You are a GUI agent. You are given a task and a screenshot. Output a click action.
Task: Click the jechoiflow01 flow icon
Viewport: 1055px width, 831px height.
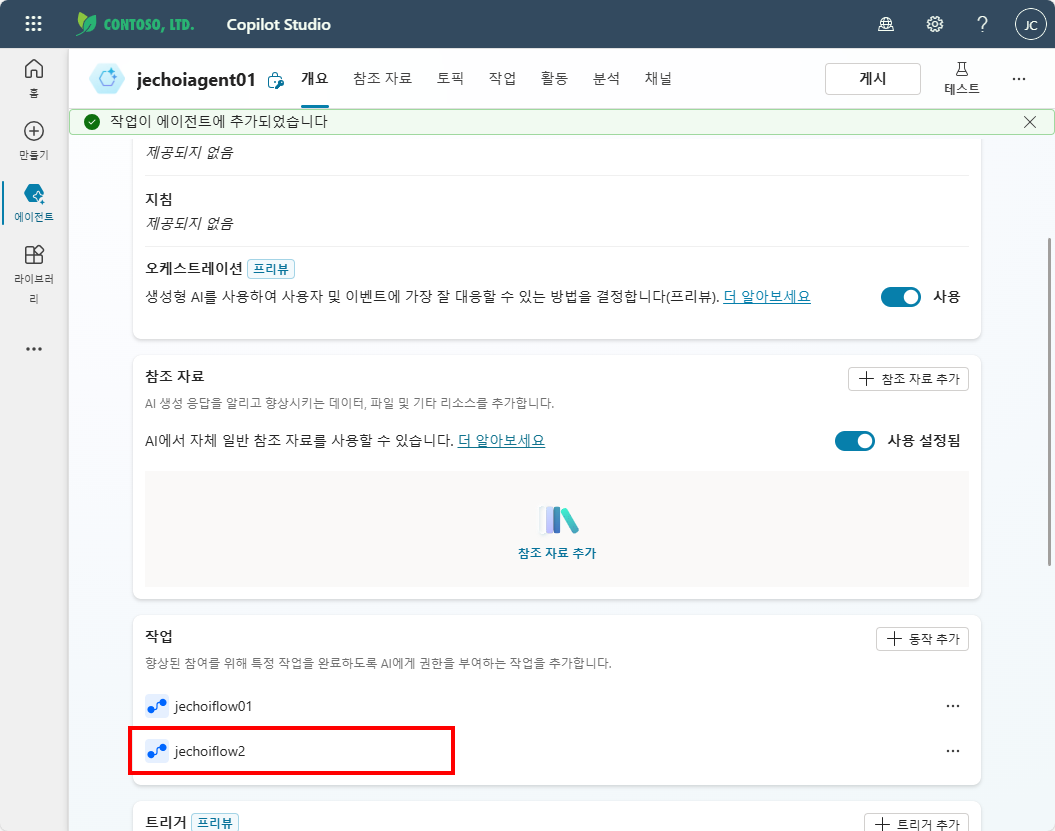pyautogui.click(x=157, y=706)
